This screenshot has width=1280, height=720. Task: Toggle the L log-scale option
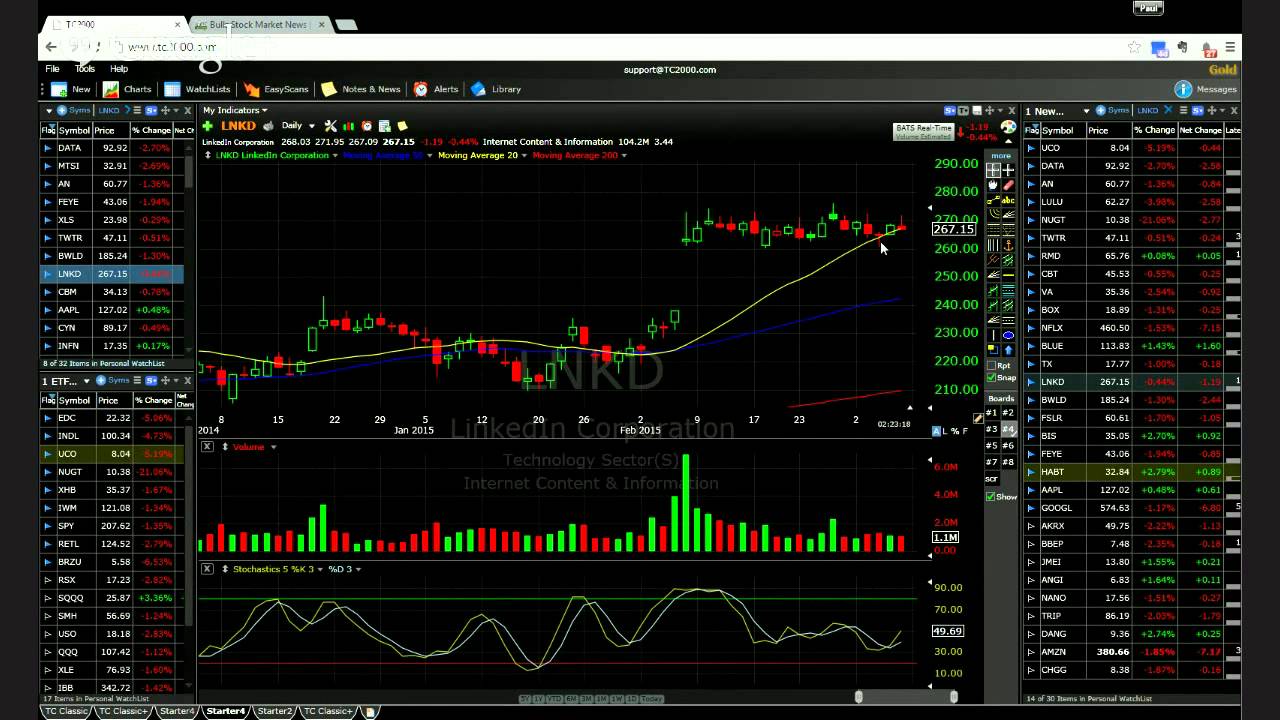coord(944,431)
